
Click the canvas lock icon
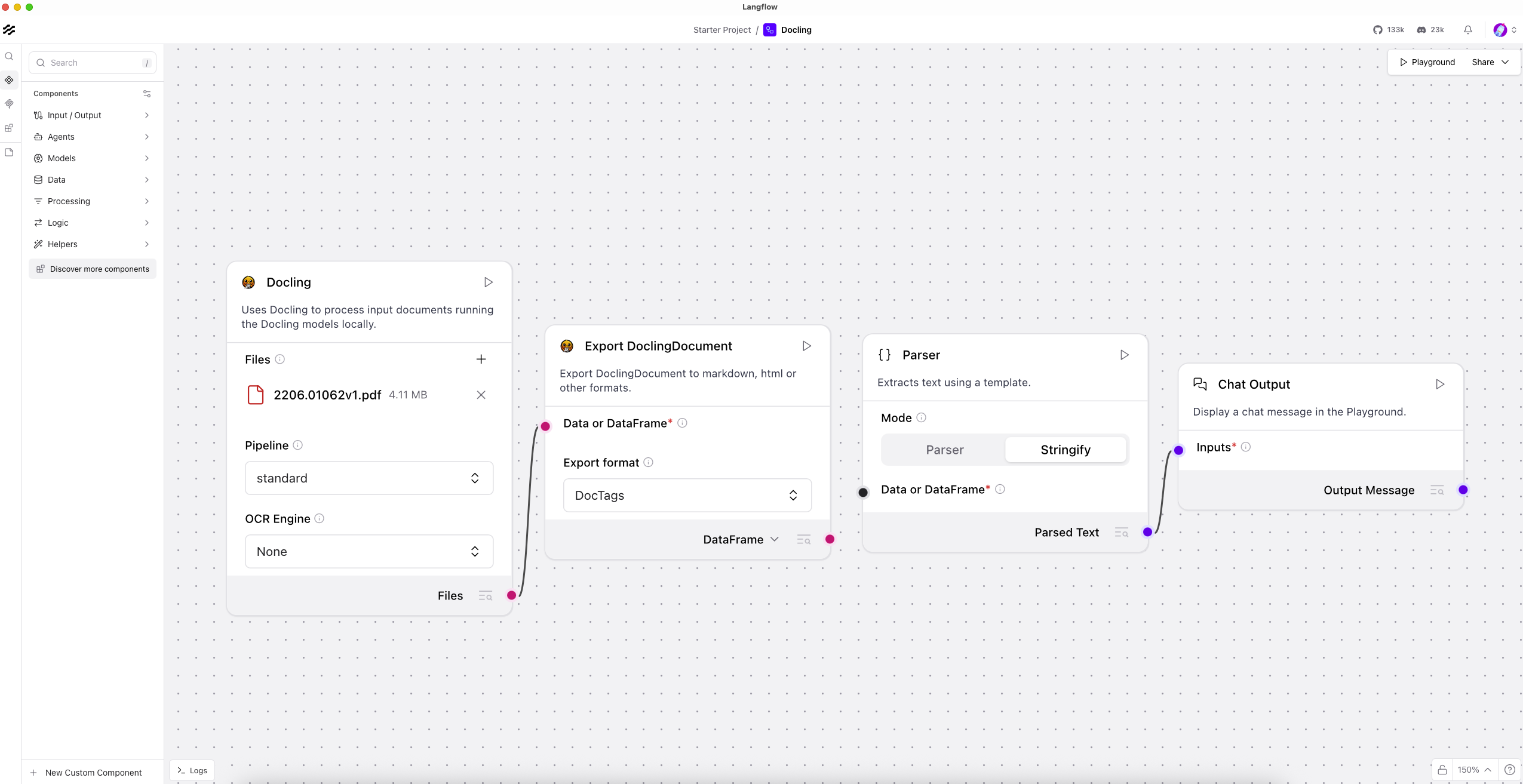(x=1442, y=770)
